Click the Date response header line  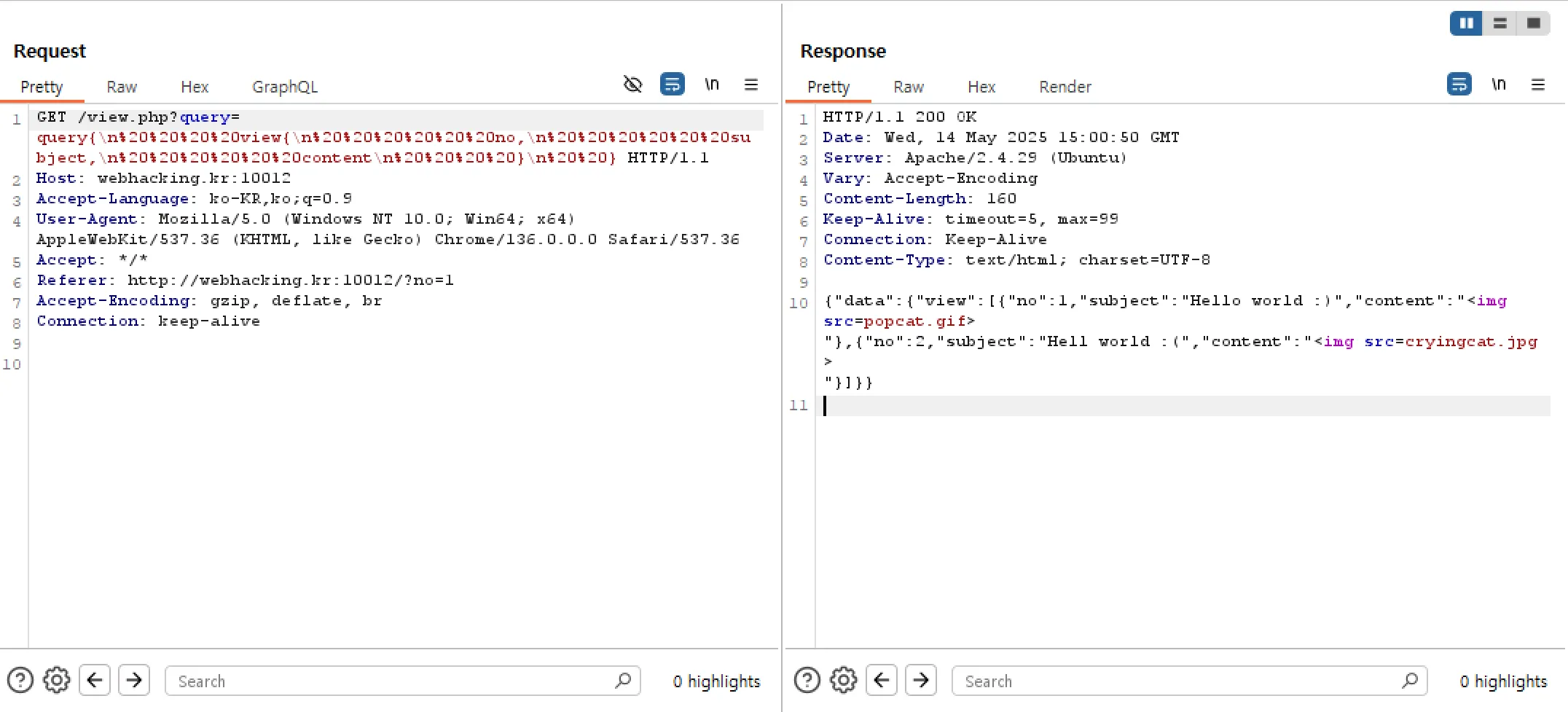click(x=1001, y=137)
